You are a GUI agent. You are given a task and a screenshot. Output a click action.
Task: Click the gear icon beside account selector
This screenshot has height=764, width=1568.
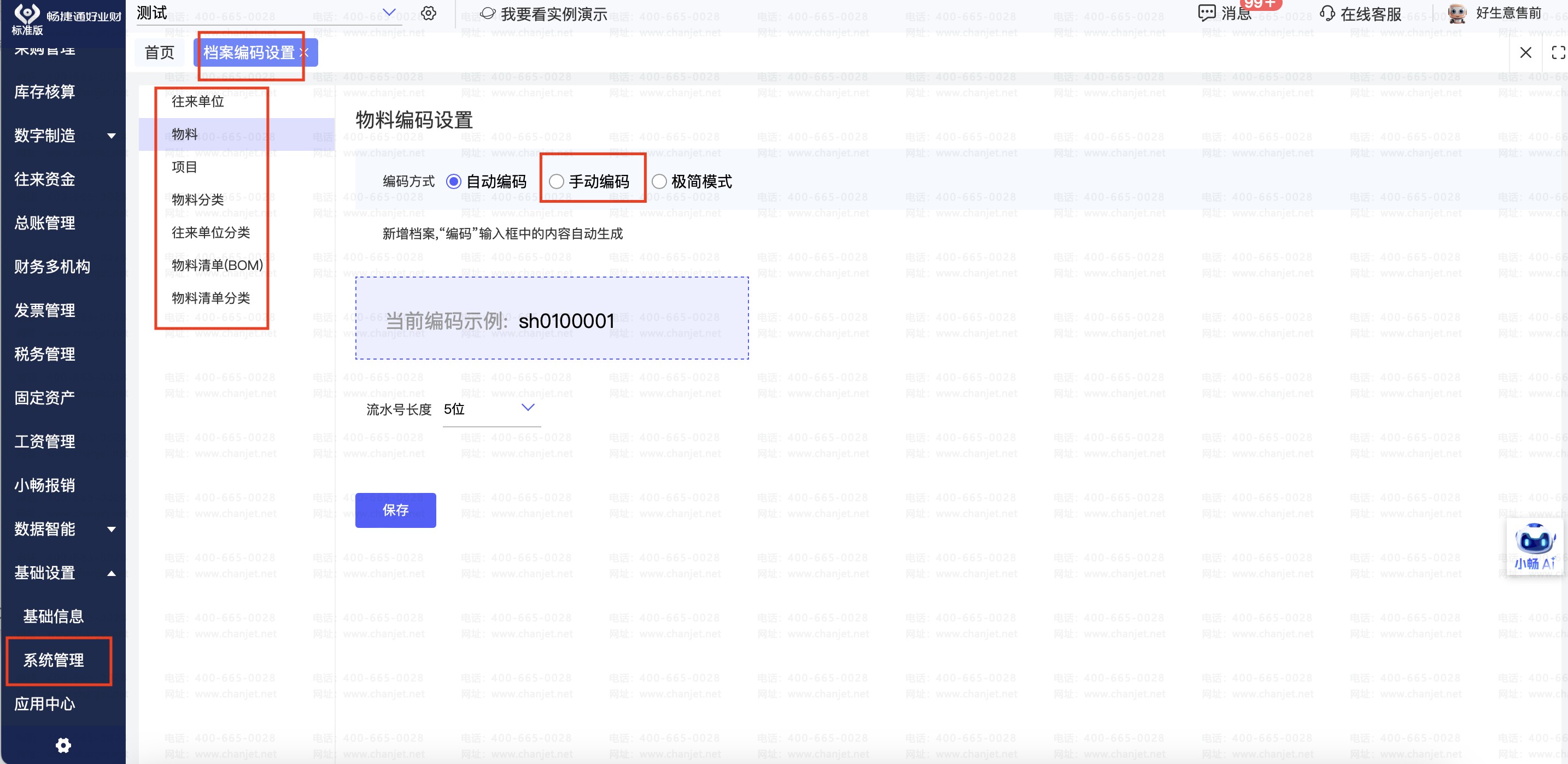coord(429,13)
